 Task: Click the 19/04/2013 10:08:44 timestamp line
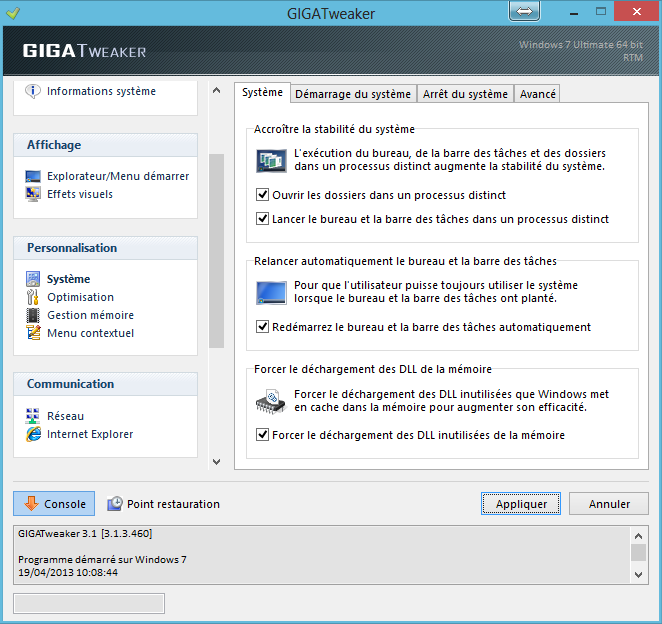point(68,572)
